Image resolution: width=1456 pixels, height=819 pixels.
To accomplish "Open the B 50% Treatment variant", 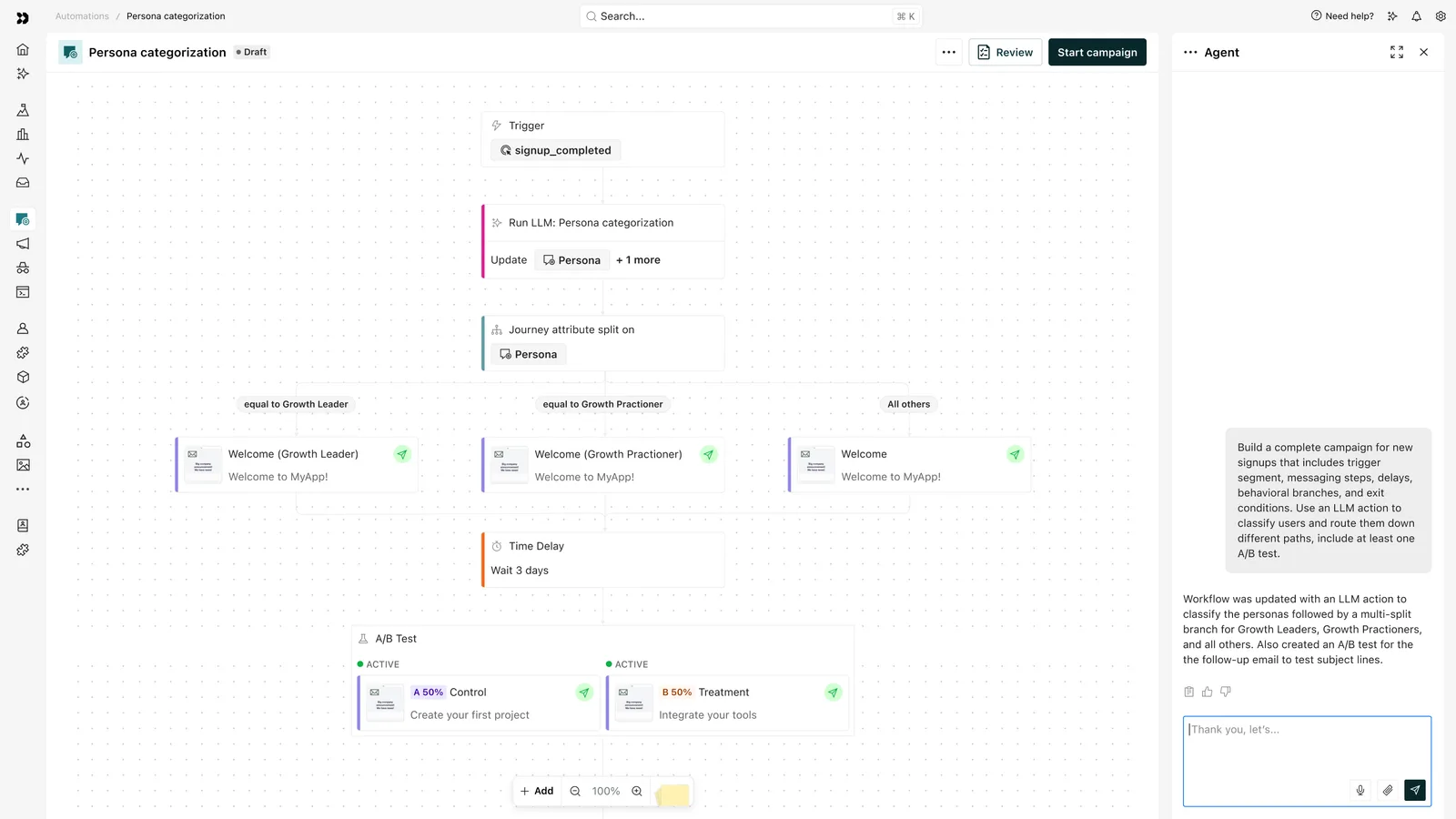I will coord(727,703).
